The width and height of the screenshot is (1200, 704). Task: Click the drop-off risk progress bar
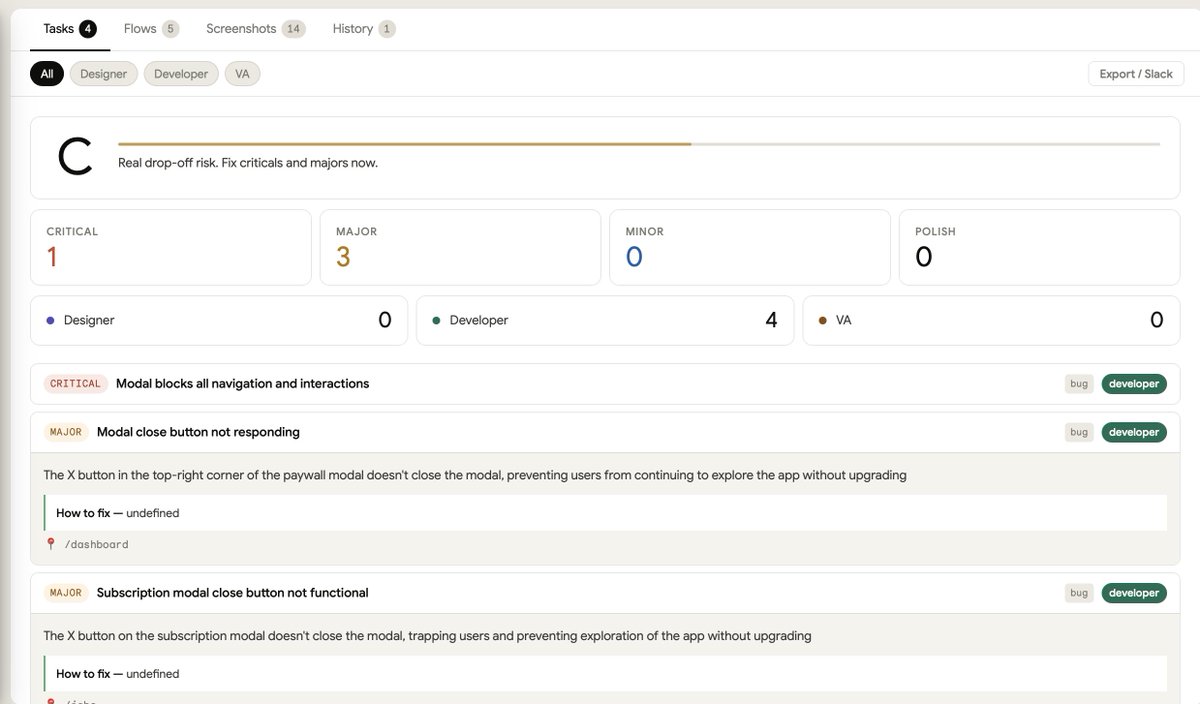pos(638,144)
